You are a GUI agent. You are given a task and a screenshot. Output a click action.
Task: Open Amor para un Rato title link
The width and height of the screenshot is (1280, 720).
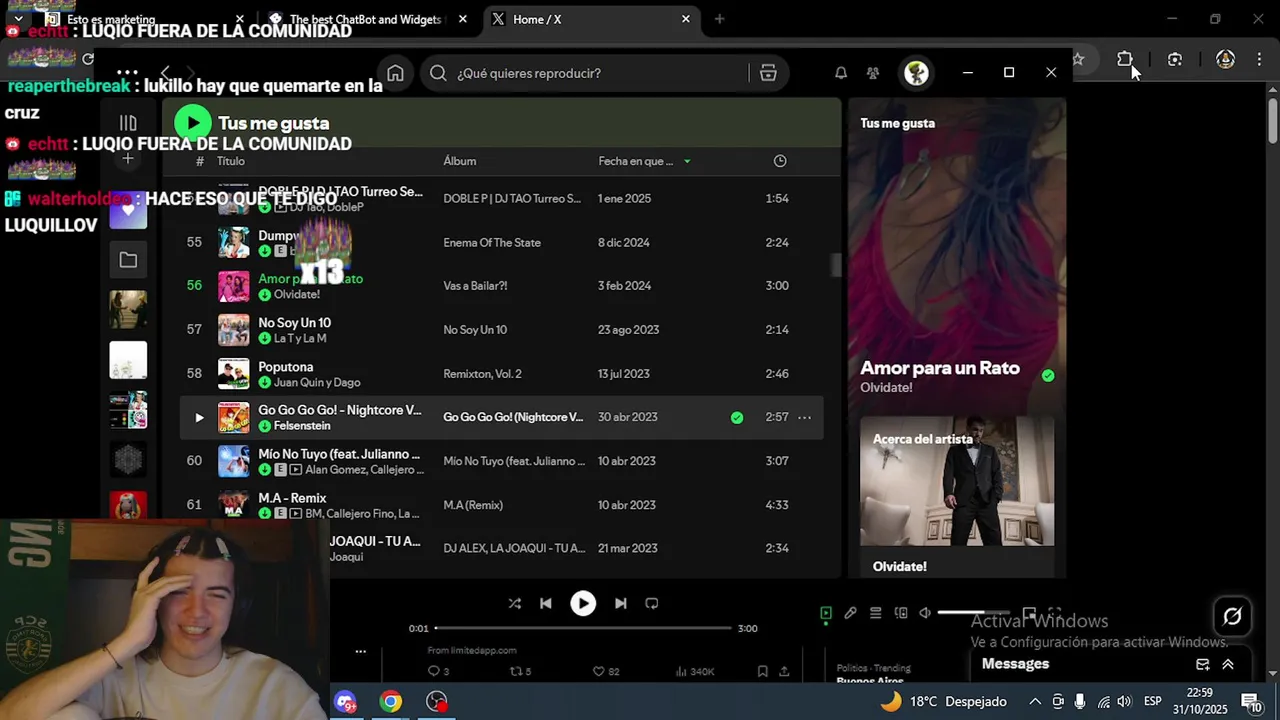[x=940, y=368]
